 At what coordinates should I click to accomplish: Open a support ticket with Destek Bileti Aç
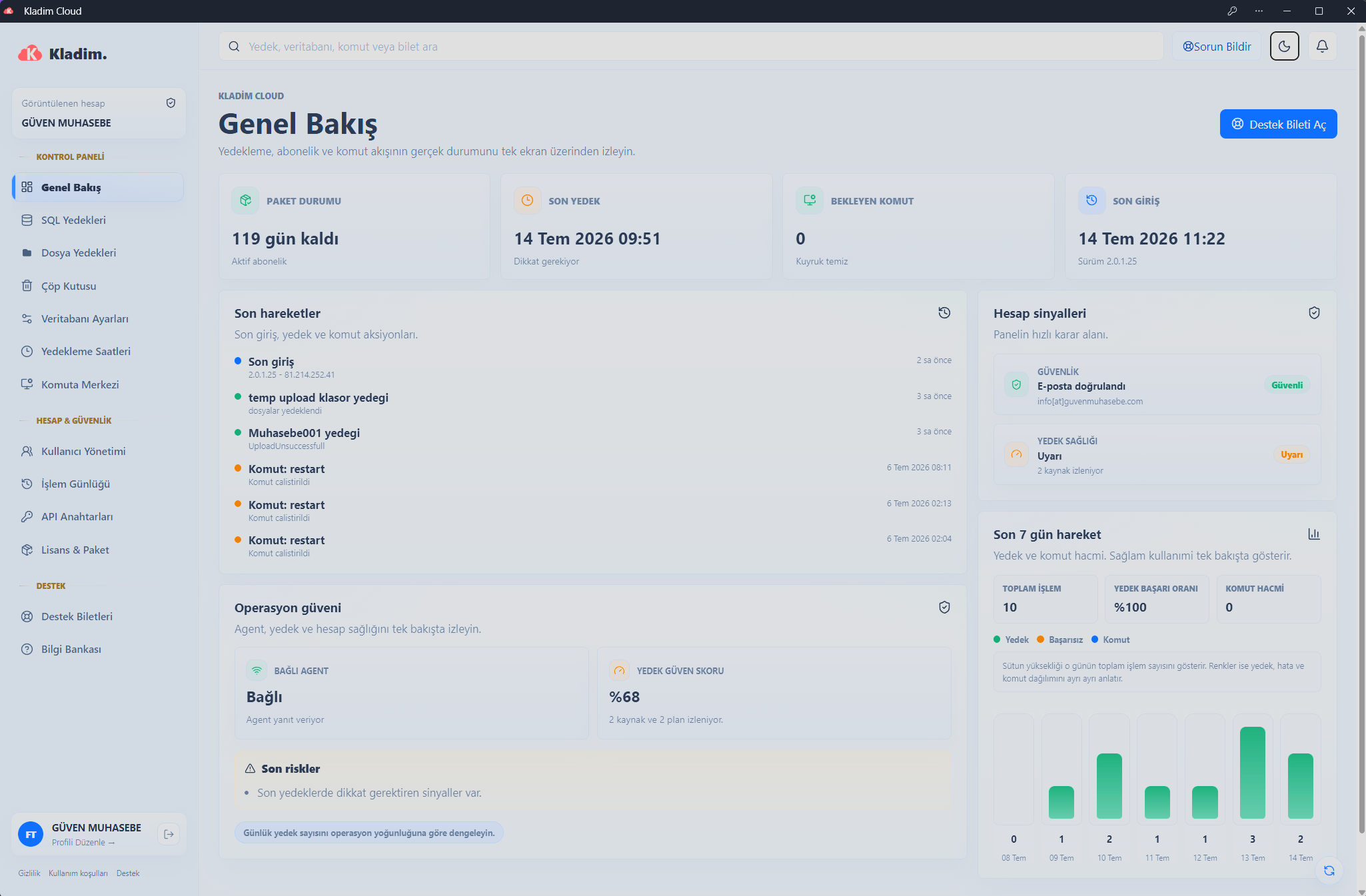tap(1278, 124)
